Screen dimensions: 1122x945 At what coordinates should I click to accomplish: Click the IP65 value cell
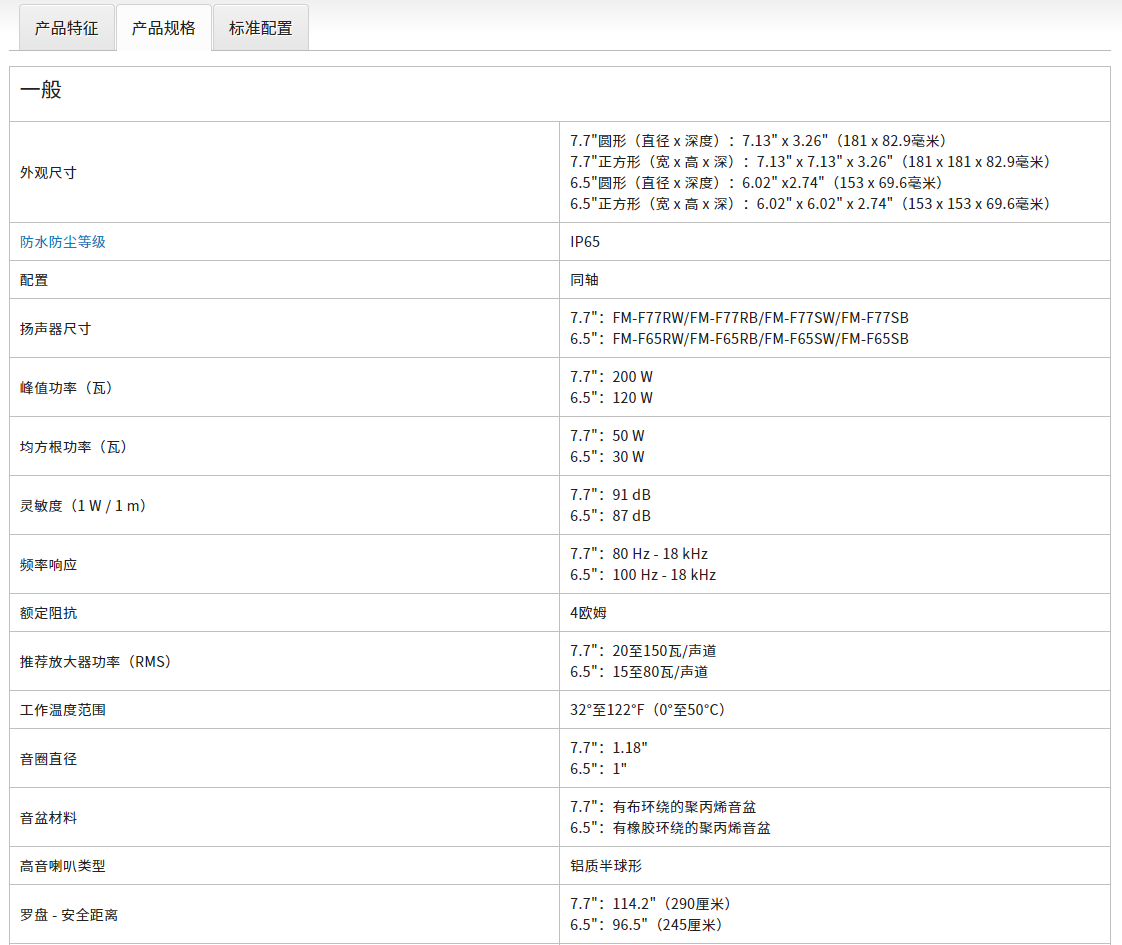585,242
